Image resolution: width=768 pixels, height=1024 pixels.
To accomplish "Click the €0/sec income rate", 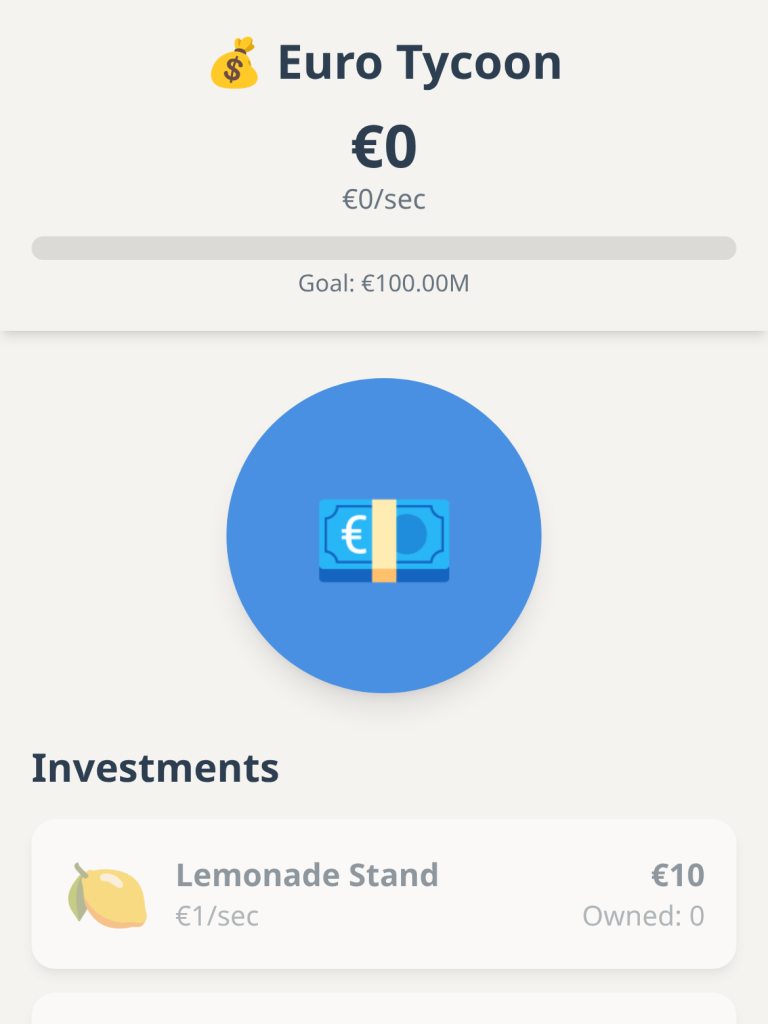I will point(384,199).
